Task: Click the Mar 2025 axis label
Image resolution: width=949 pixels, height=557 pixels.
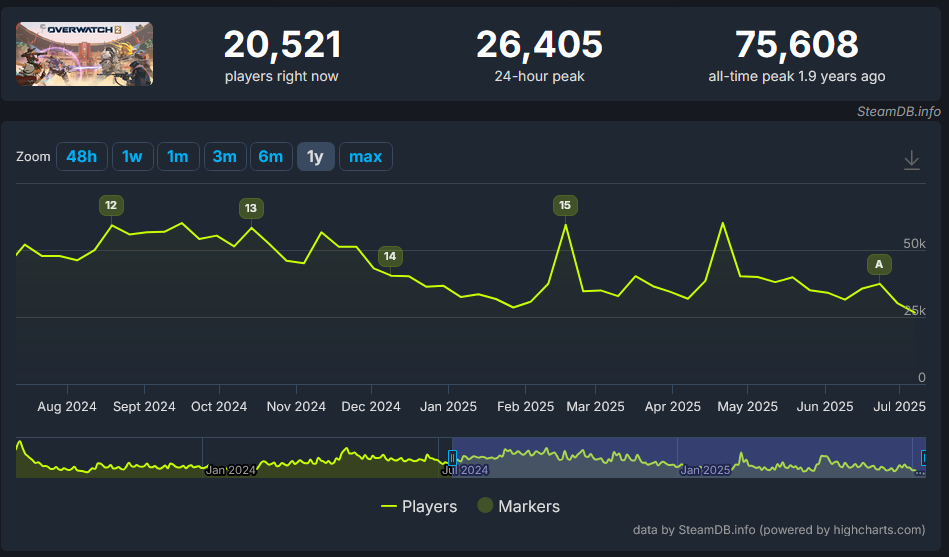Action: [x=596, y=406]
